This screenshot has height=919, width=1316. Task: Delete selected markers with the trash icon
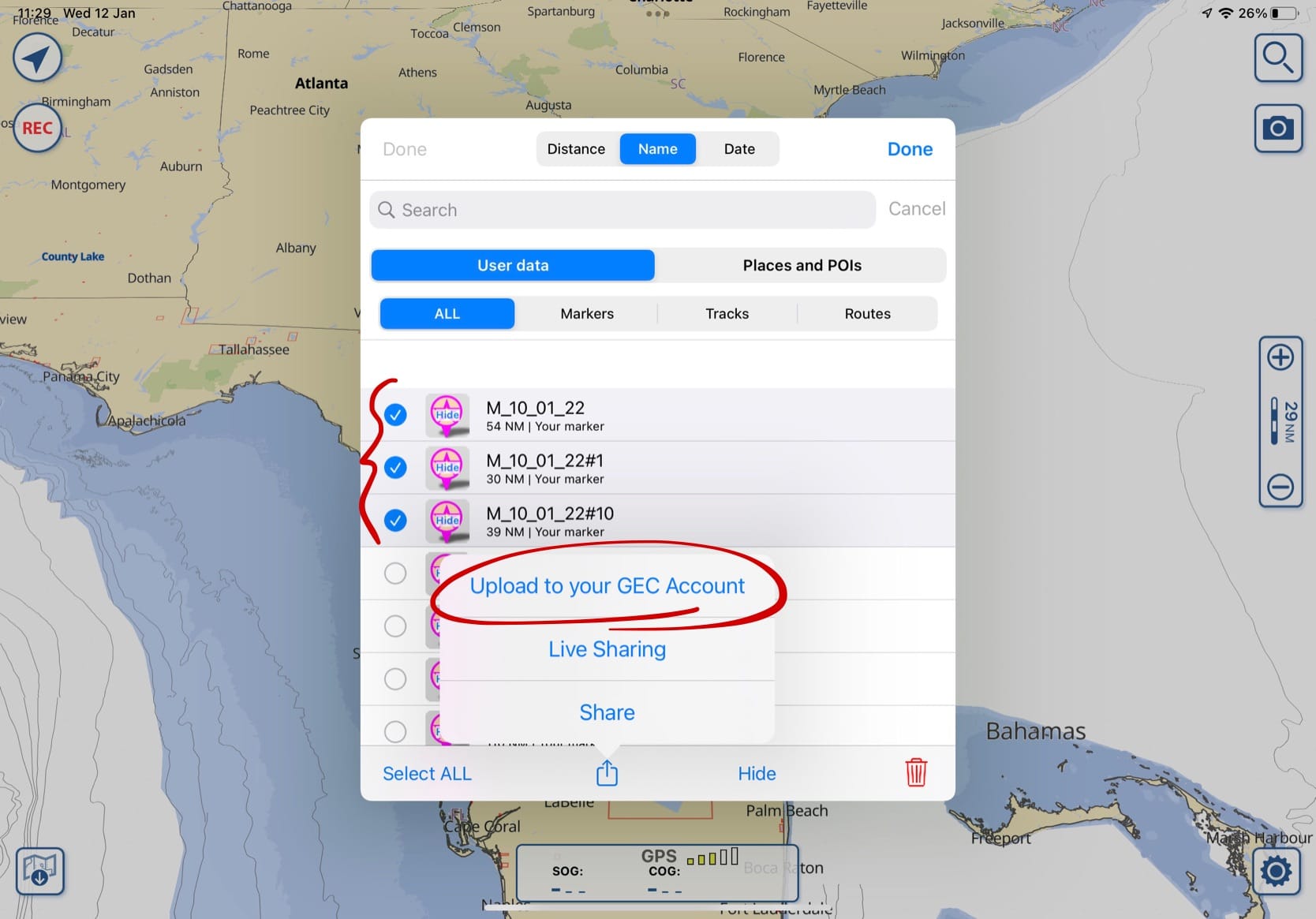[916, 773]
